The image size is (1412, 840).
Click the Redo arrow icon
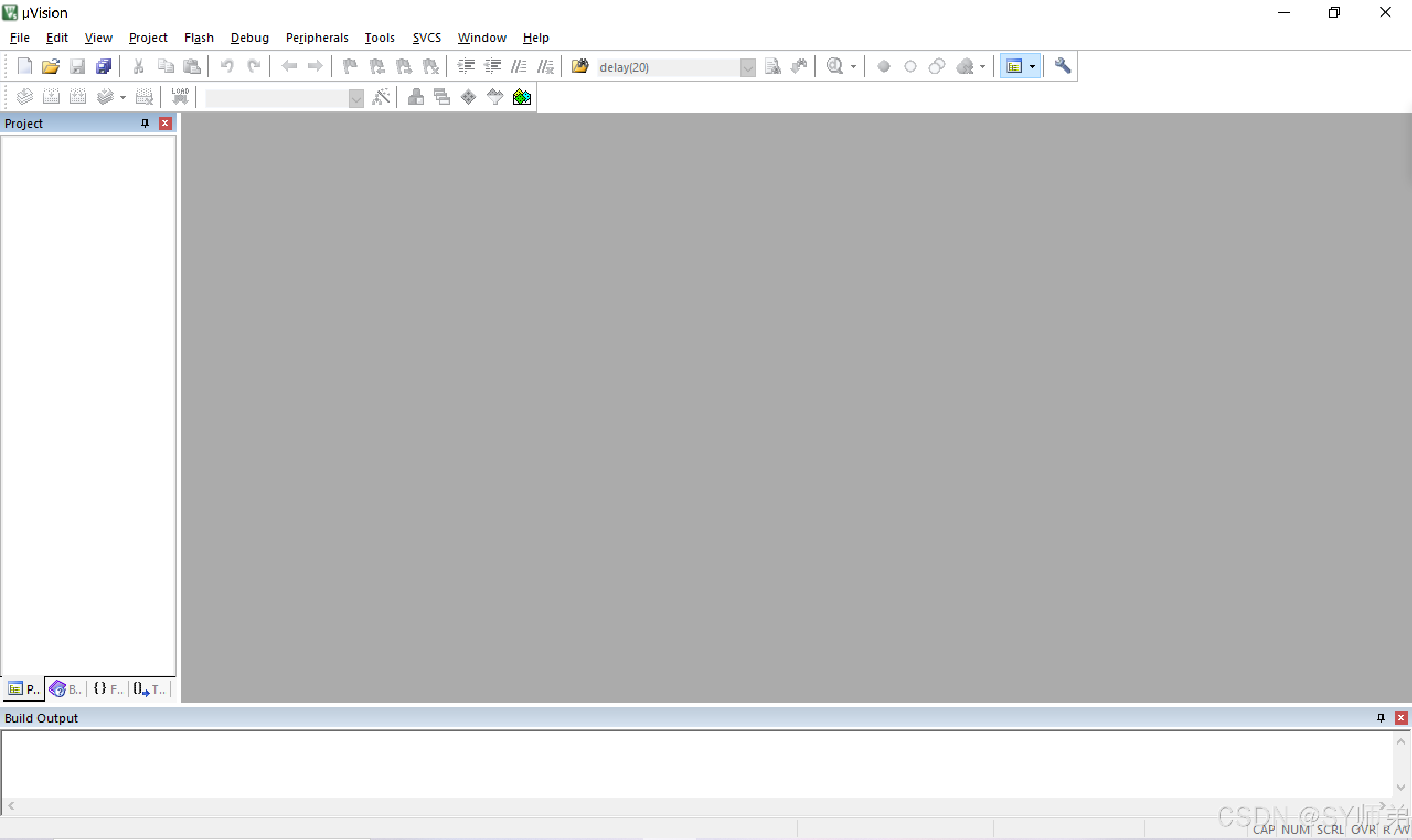pos(254,66)
